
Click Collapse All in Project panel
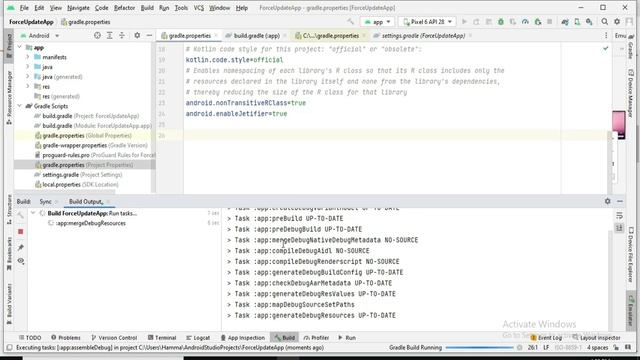122,36
